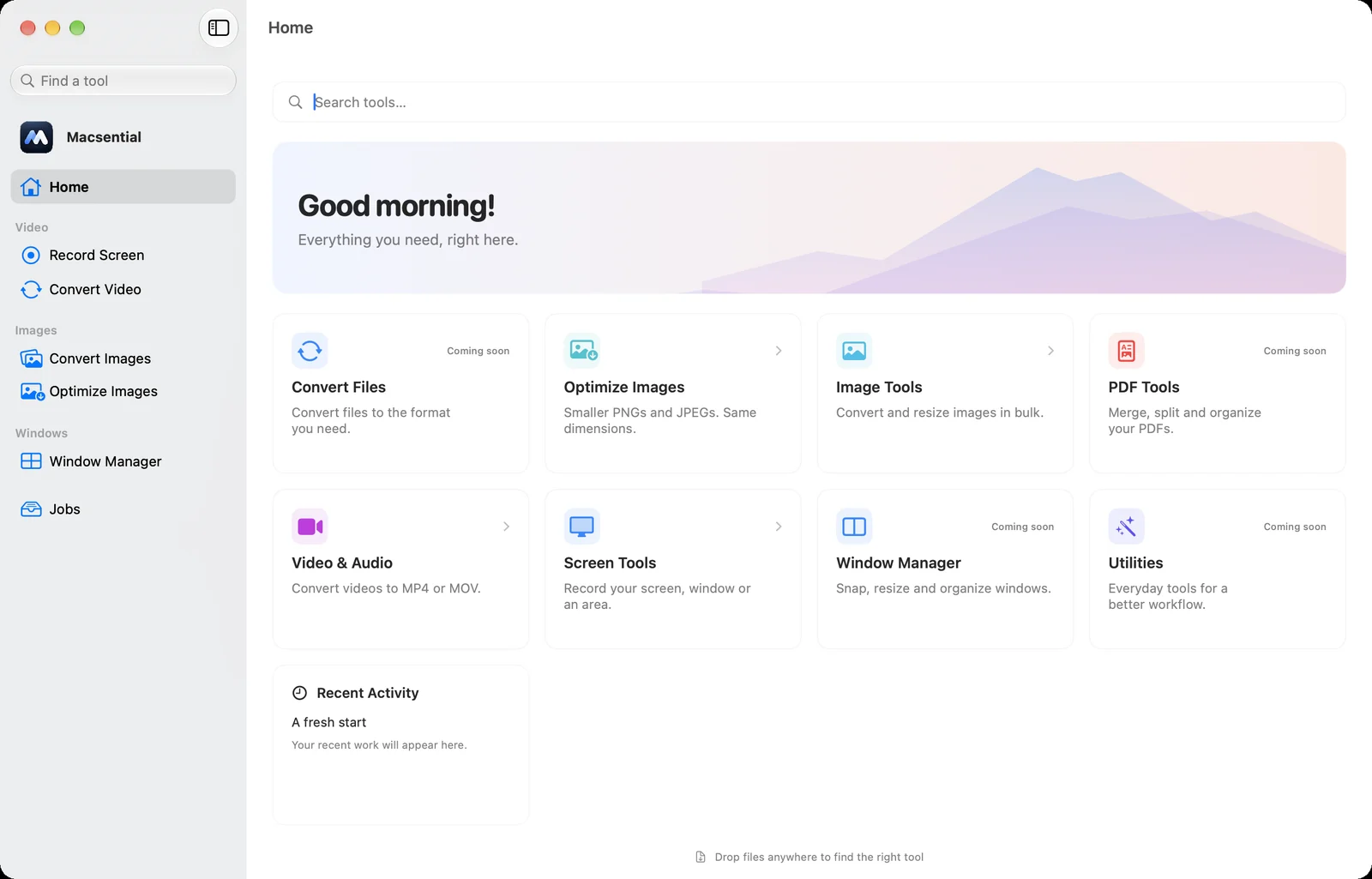Viewport: 1372px width, 879px height.
Task: Click the Convert Files card icon
Action: tap(310, 351)
